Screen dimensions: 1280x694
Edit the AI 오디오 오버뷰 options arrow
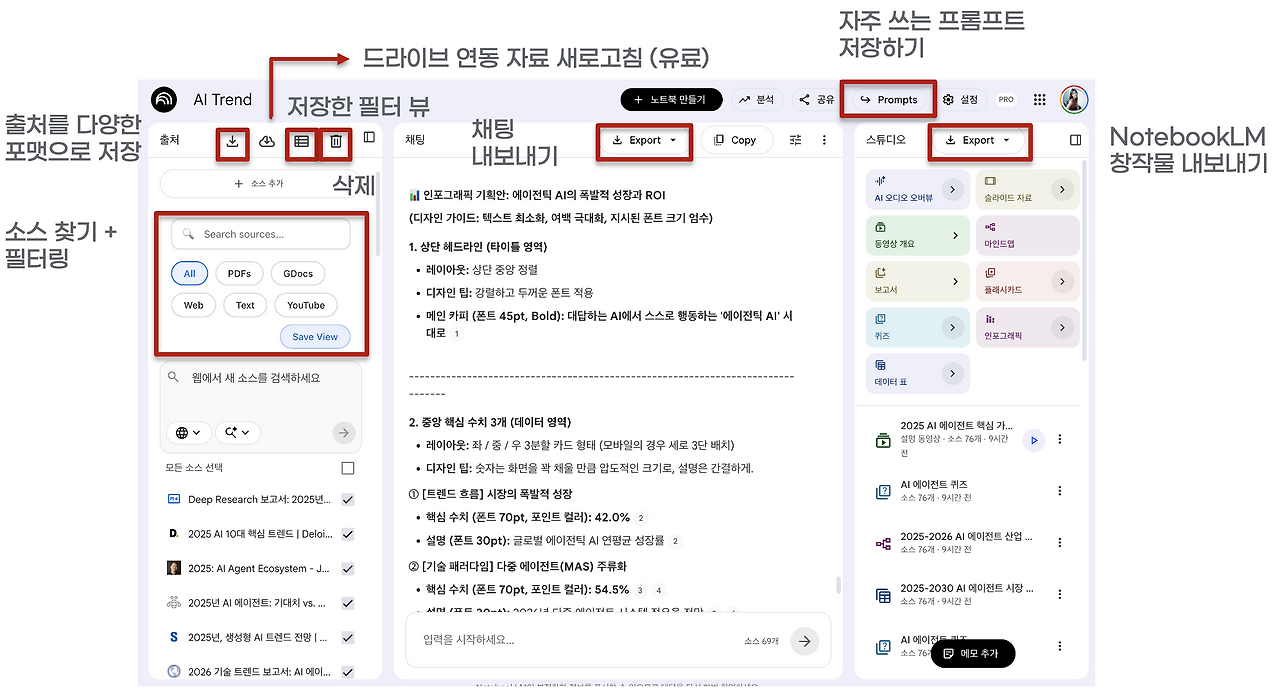(x=953, y=189)
